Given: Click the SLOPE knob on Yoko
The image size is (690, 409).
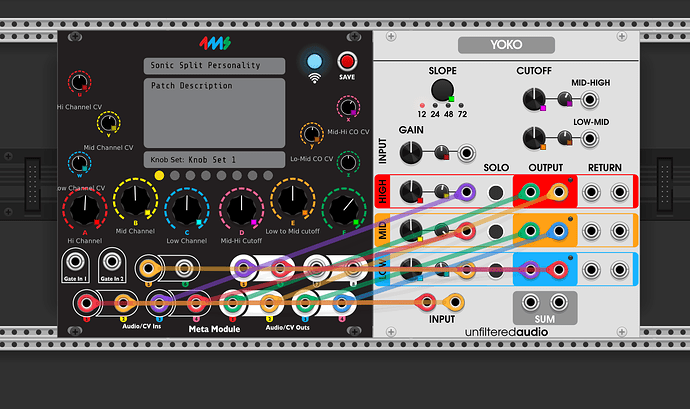Looking at the screenshot, I should click(442, 90).
